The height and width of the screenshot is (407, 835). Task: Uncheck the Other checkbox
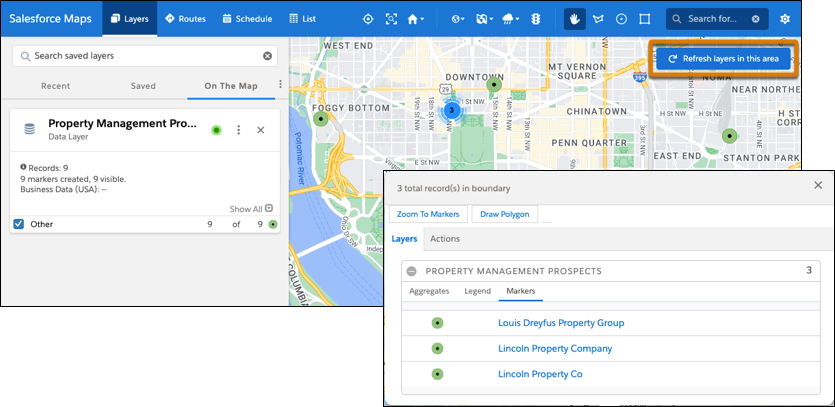click(x=19, y=224)
